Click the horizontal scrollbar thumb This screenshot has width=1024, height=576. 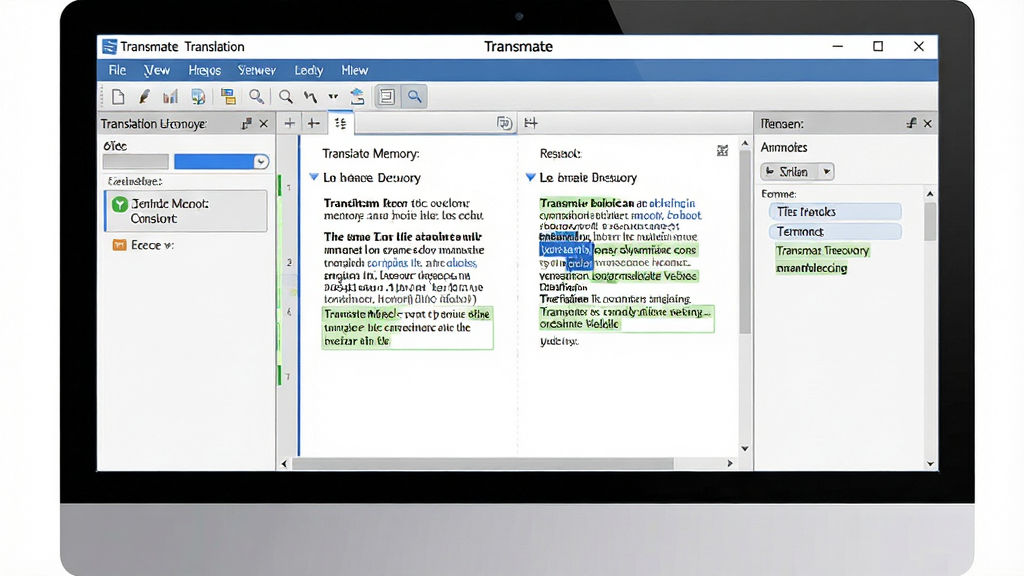483,464
